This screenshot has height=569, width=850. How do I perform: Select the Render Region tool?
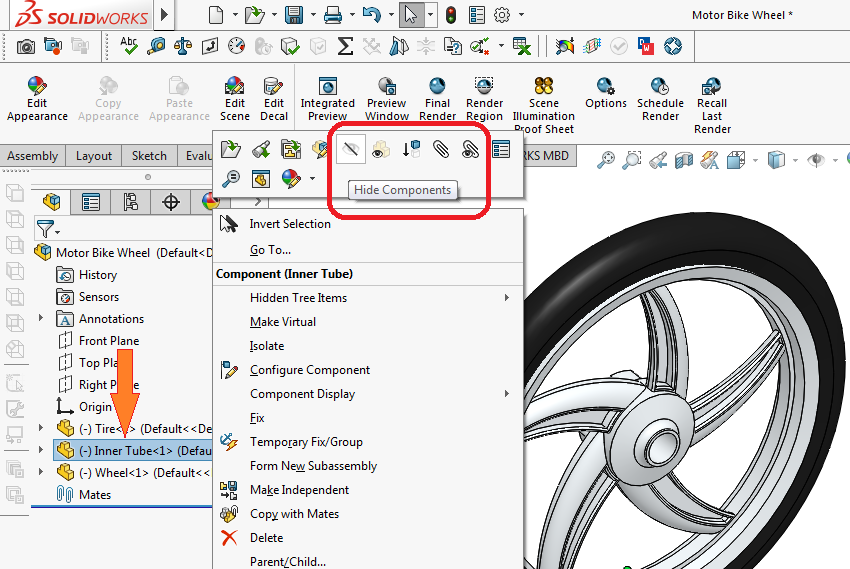[x=484, y=99]
